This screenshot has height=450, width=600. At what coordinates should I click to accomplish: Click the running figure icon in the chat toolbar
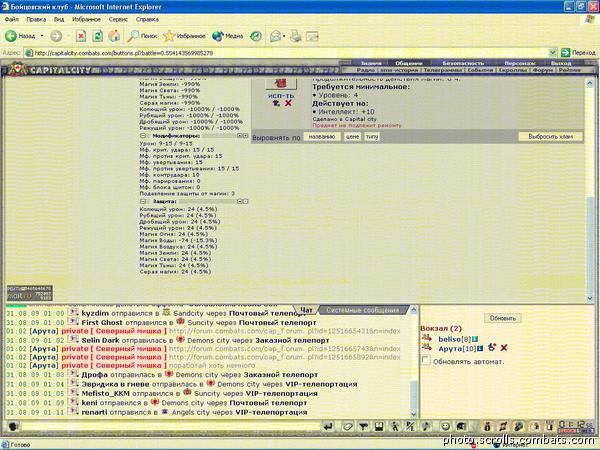pos(395,426)
